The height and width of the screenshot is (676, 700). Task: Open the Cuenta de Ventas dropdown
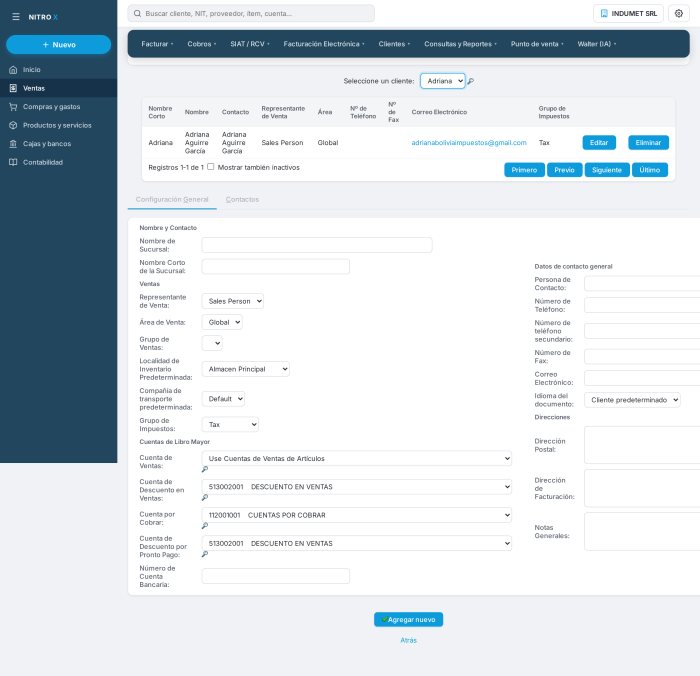[357, 459]
